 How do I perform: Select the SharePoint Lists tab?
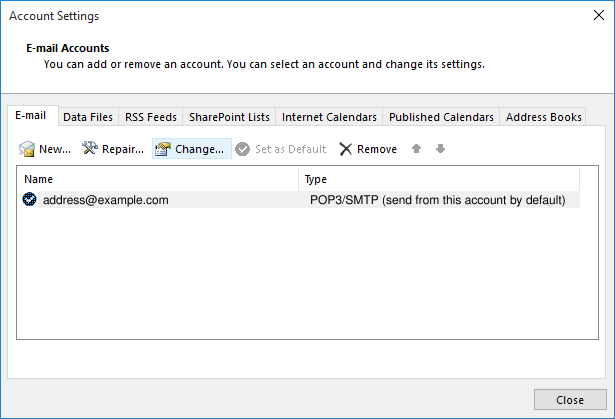229,117
